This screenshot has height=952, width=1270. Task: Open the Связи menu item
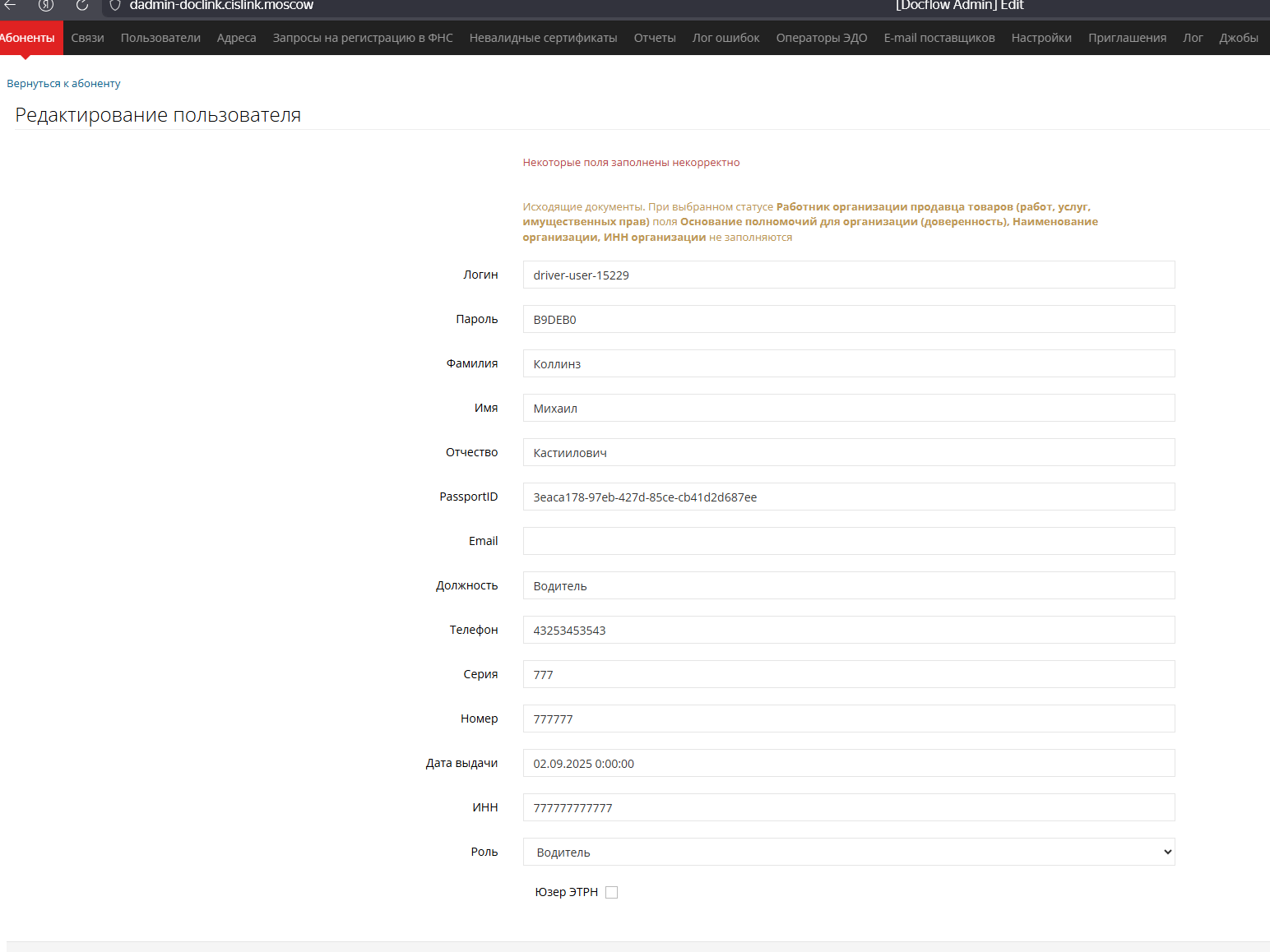[87, 38]
